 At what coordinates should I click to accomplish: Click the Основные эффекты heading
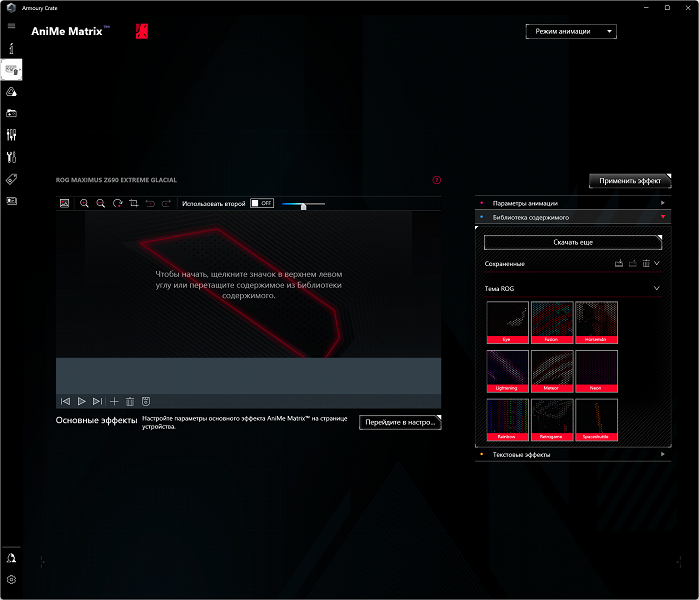[x=96, y=420]
